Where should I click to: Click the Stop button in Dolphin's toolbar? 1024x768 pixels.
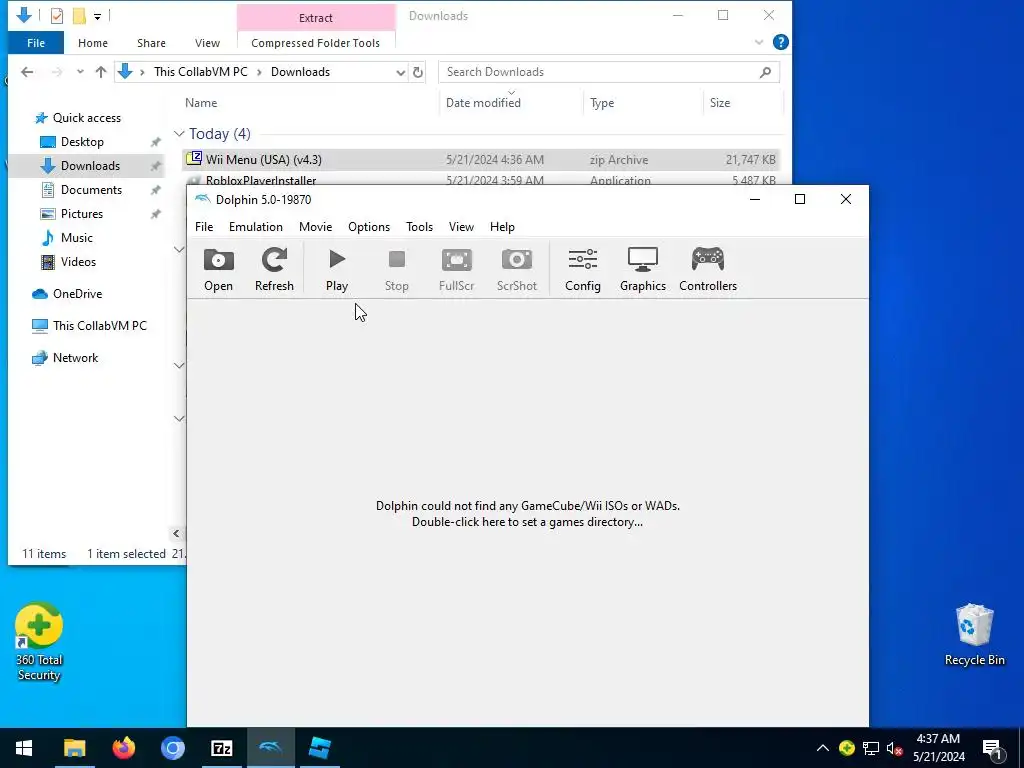coord(396,269)
